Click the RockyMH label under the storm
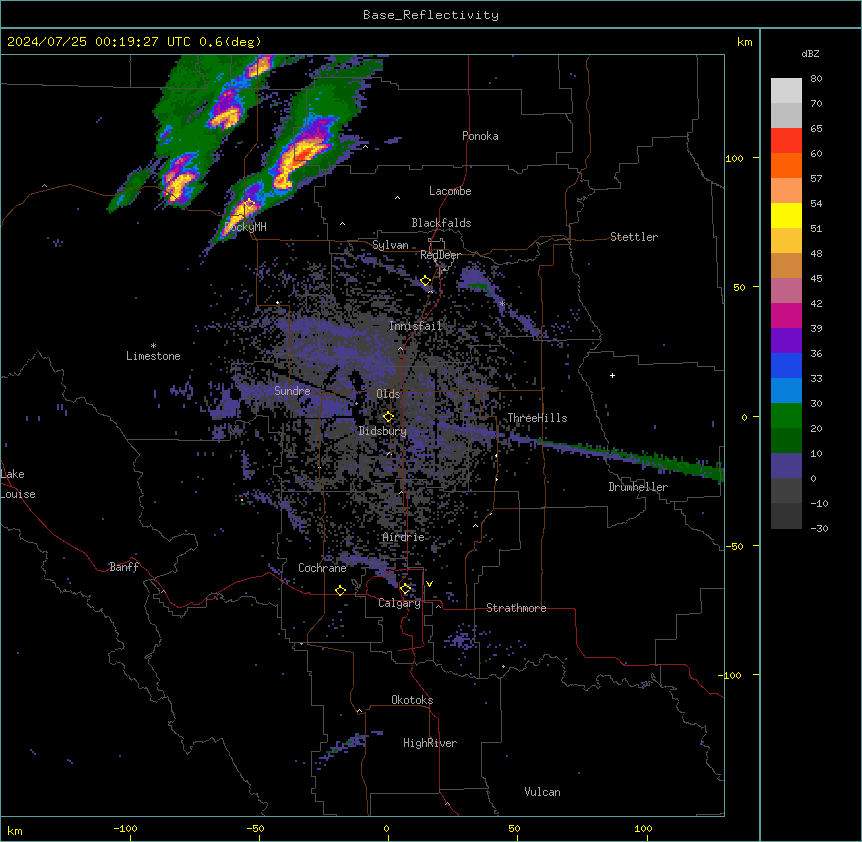This screenshot has height=842, width=862. coord(246,227)
